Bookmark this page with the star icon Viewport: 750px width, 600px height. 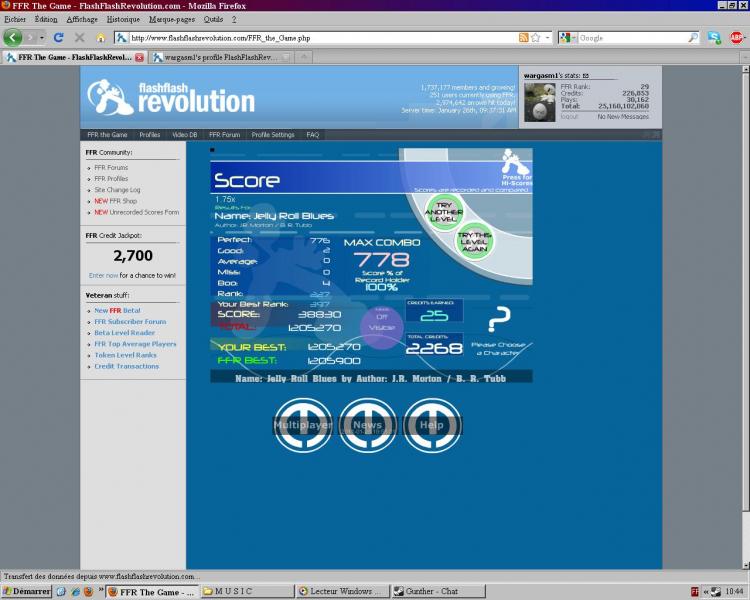pos(536,38)
